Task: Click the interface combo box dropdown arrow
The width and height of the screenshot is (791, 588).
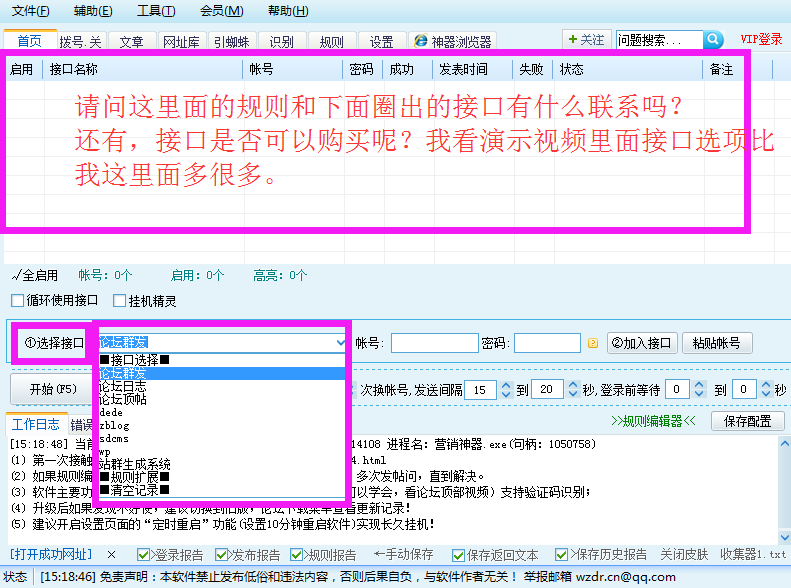Action: [341, 343]
